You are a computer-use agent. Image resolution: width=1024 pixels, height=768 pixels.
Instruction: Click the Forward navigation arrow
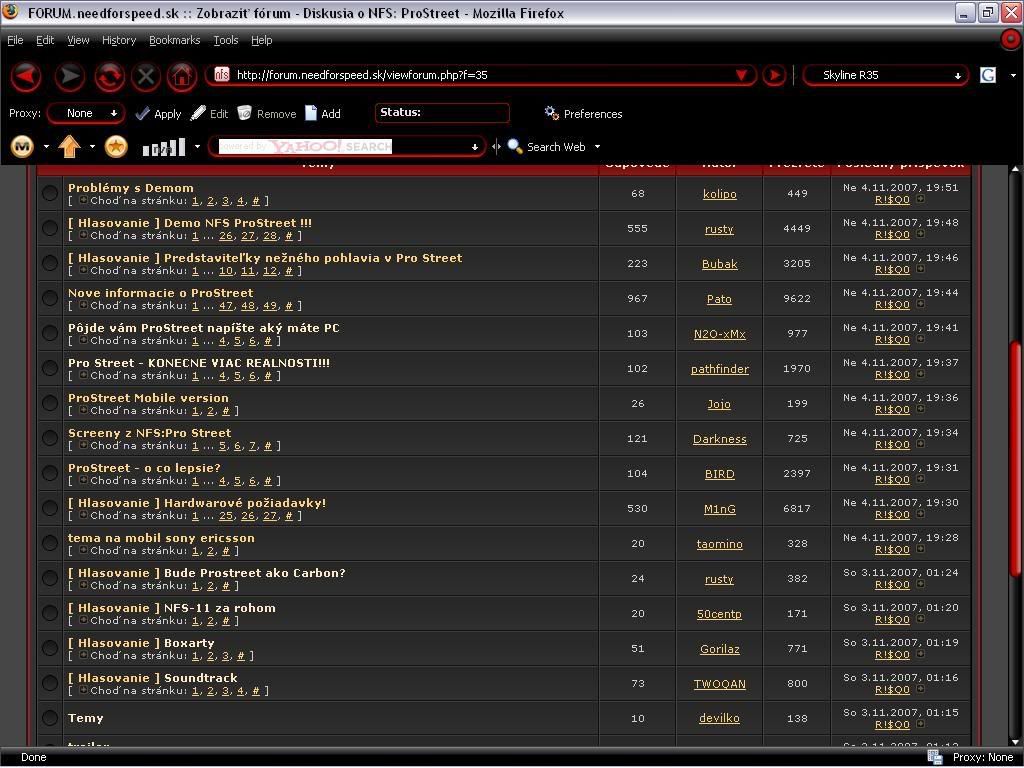[x=69, y=76]
